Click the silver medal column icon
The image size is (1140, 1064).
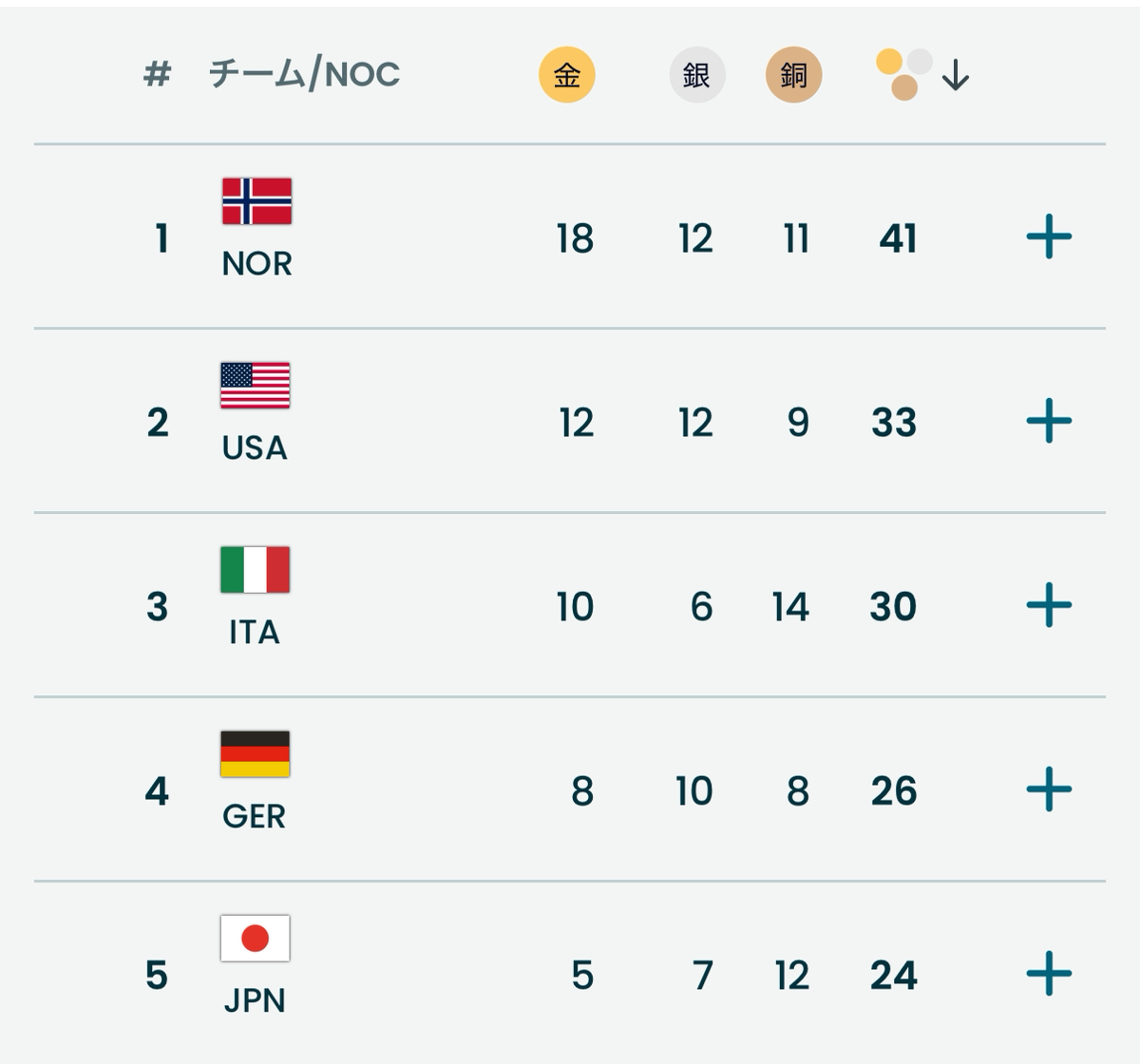point(696,75)
